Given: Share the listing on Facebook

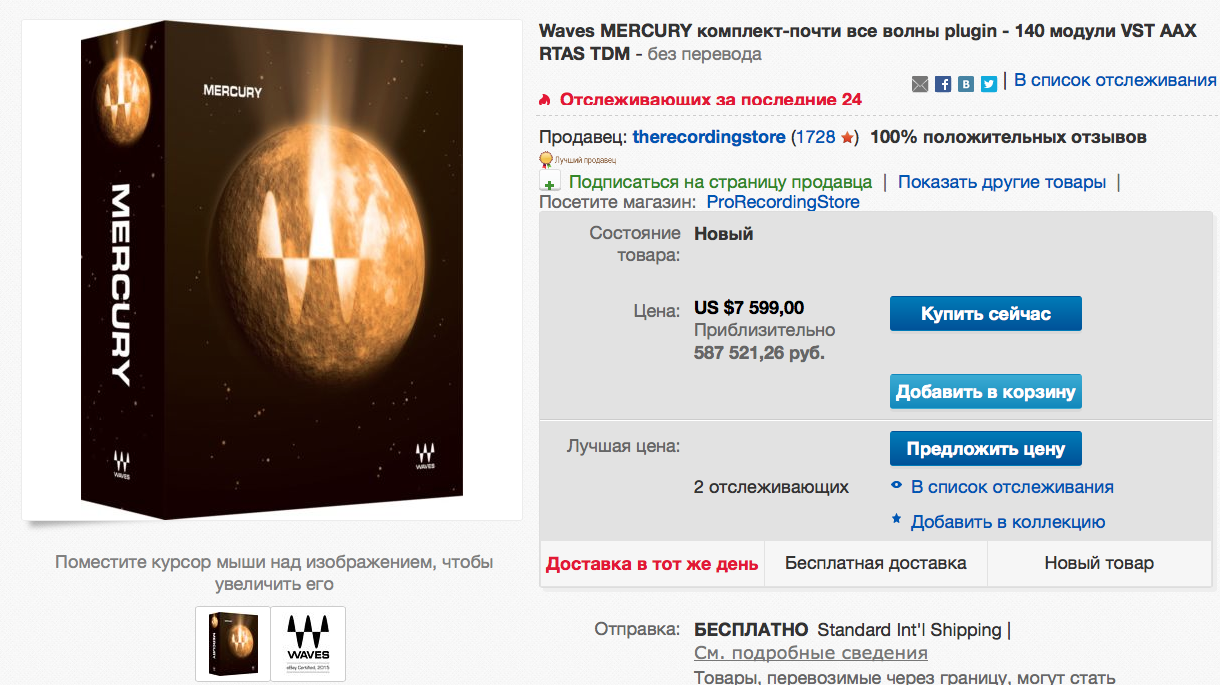Looking at the screenshot, I should pyautogui.click(x=943, y=84).
